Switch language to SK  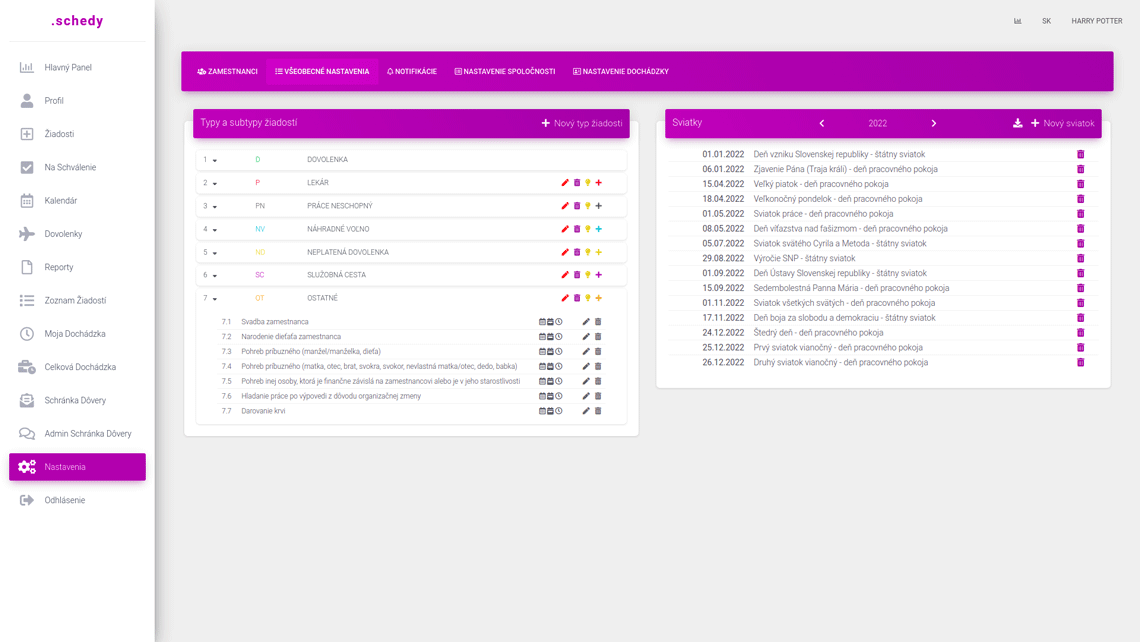[x=1046, y=20]
